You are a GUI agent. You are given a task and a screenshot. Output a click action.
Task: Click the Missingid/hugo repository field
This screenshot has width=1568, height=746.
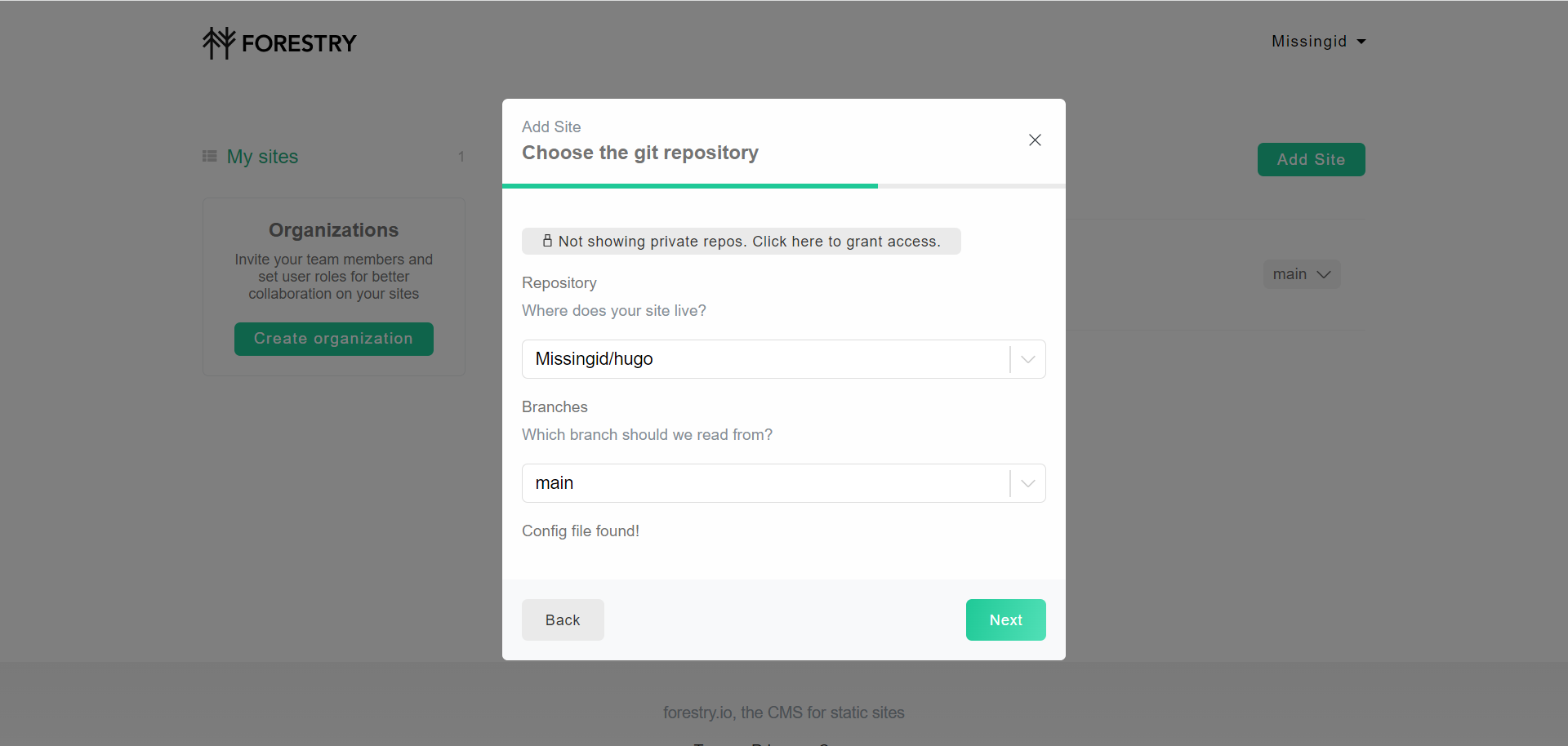click(764, 359)
